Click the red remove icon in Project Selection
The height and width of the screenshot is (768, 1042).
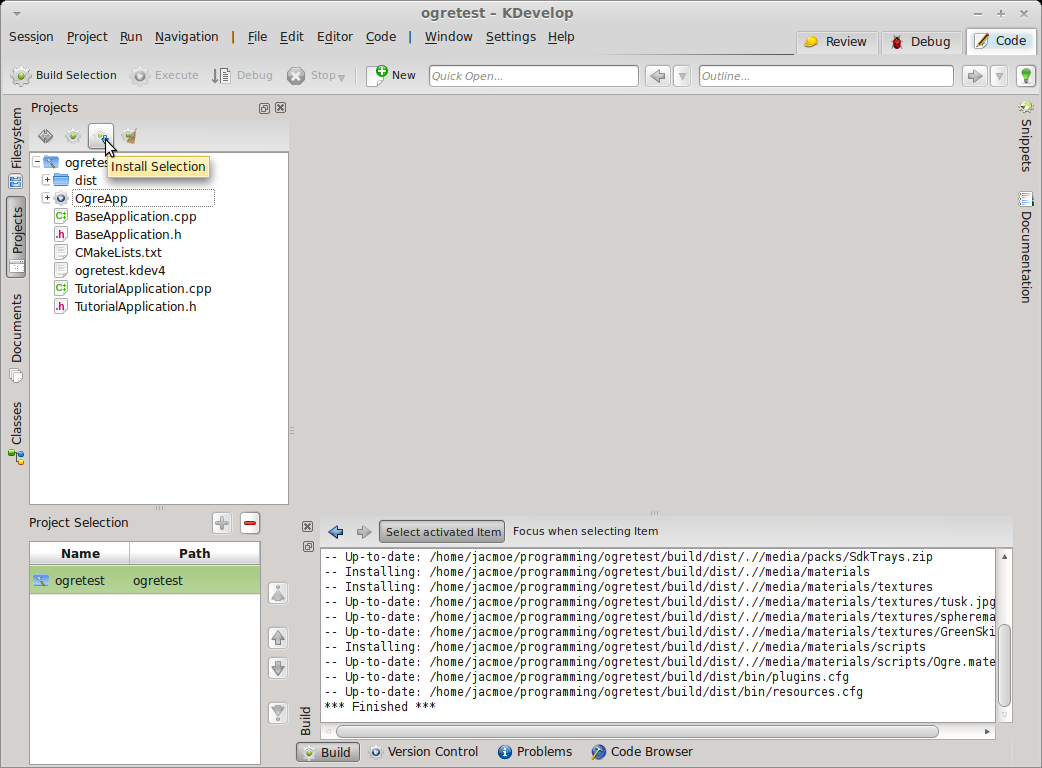tap(250, 524)
